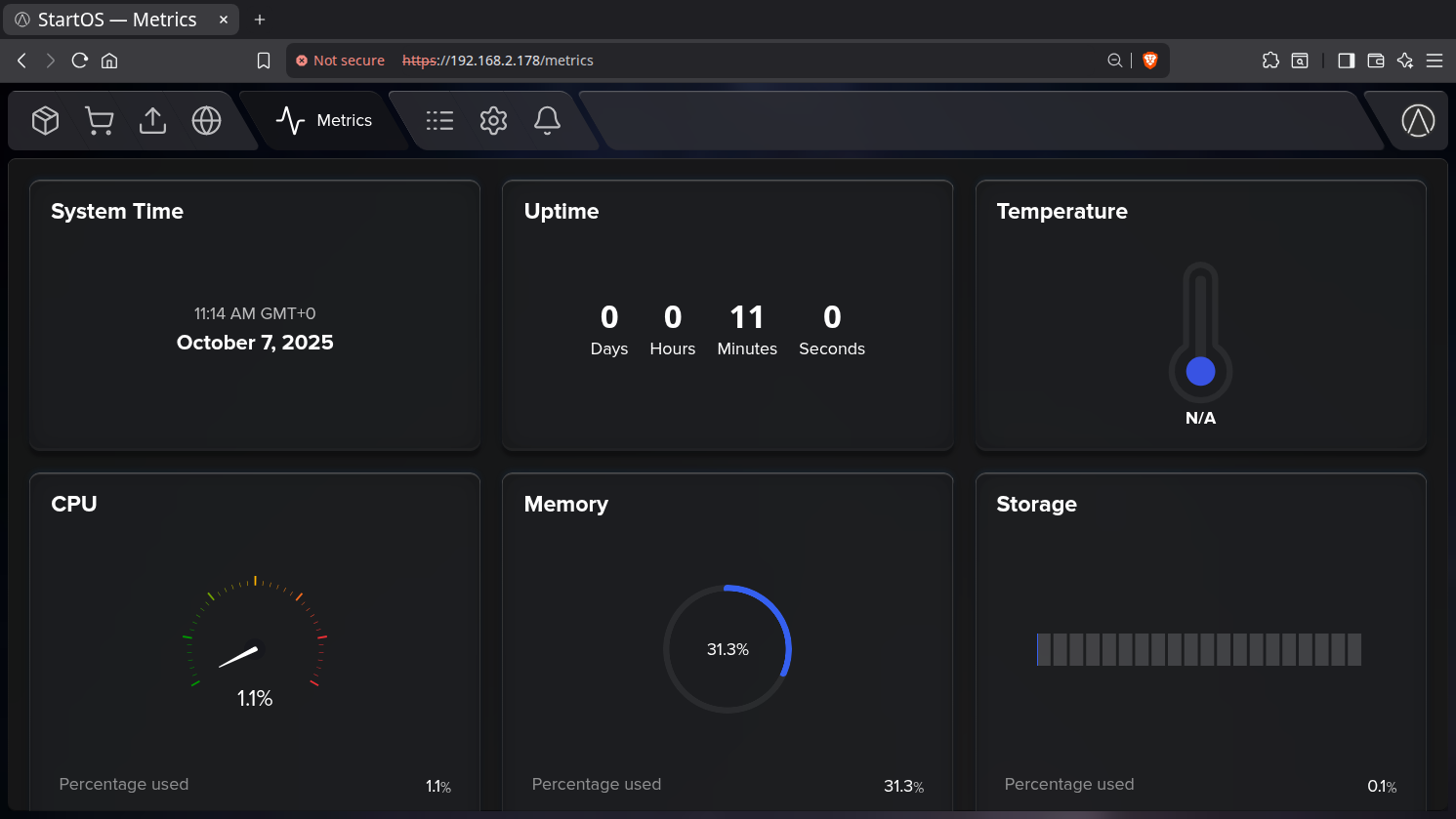Open the settings gear icon
1456x819 pixels.
493,120
